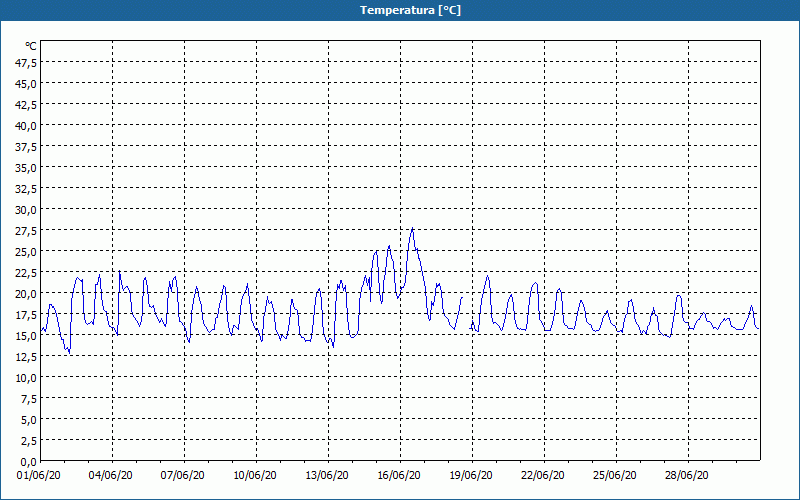Viewport: 800px width, 500px height.
Task: Click the 42,5 y-axis label
Action: pos(26,105)
